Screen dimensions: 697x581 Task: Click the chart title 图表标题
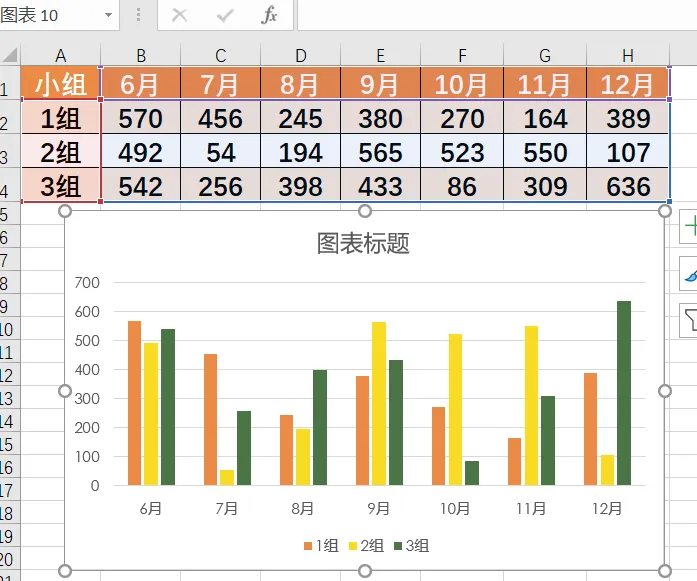[x=363, y=244]
